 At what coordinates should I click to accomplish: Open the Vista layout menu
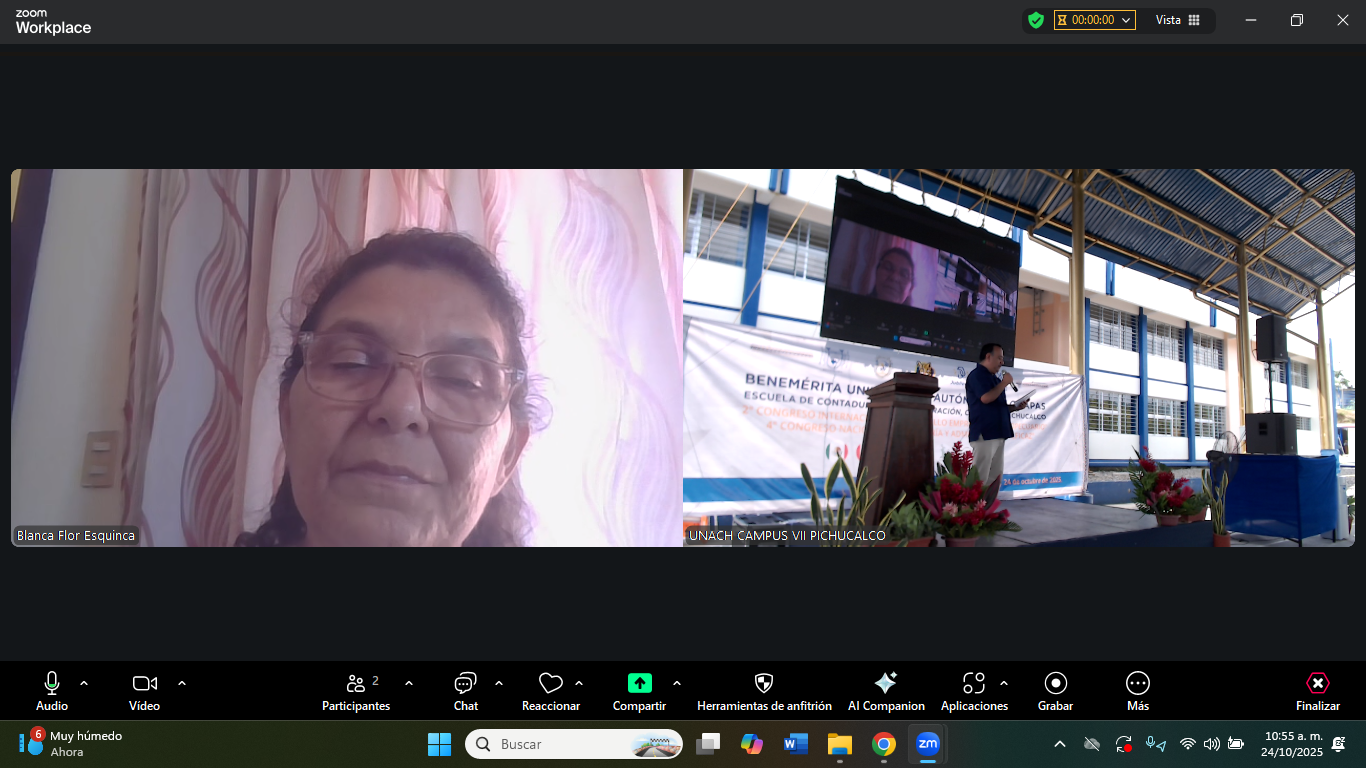(1177, 20)
